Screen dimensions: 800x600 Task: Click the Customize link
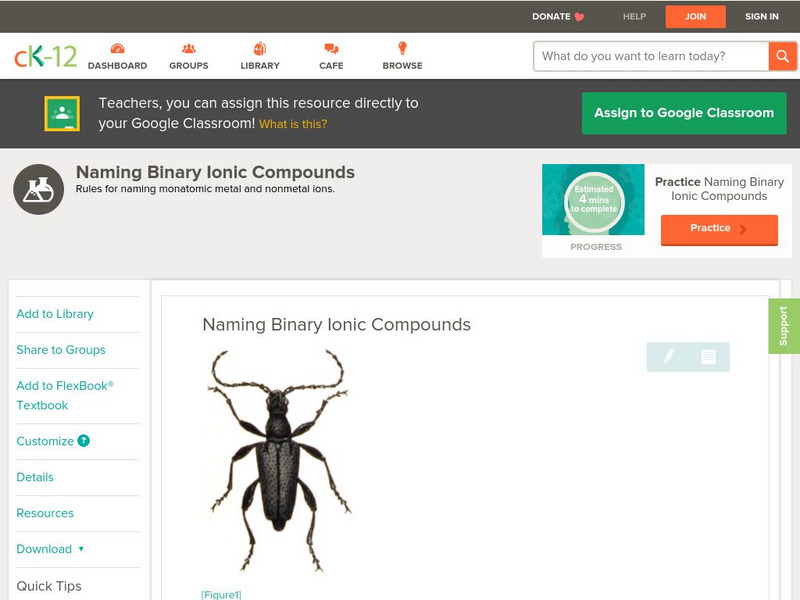coord(45,441)
